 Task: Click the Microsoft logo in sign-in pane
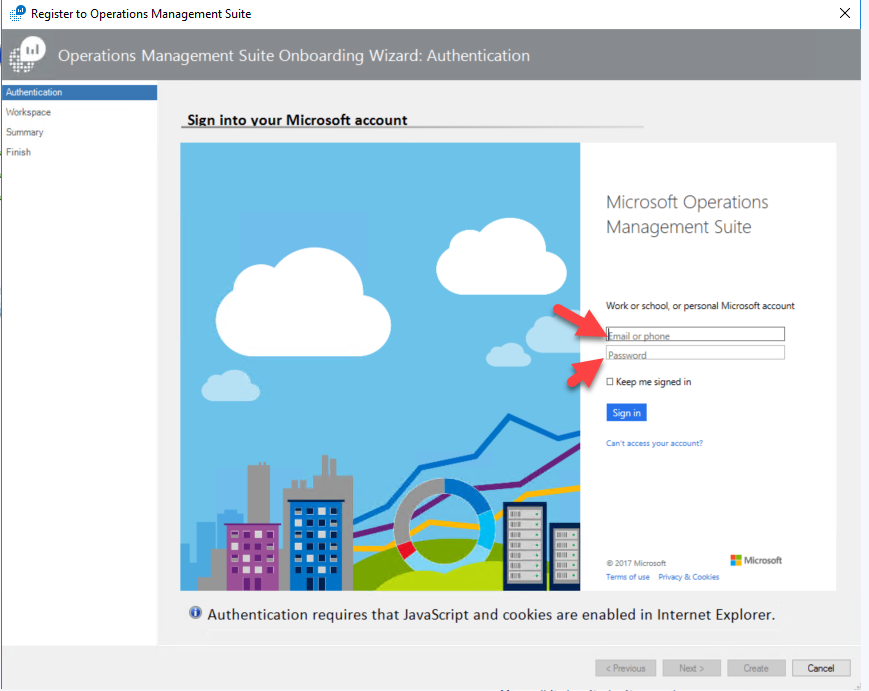[x=756, y=560]
